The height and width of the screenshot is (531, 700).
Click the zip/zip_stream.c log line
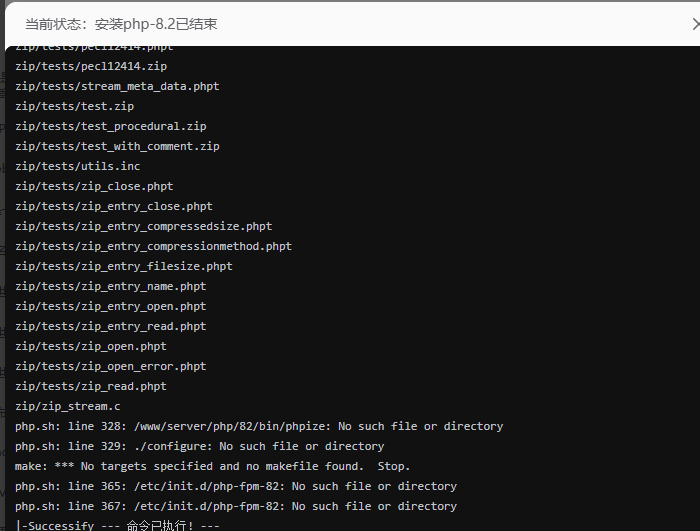click(68, 406)
